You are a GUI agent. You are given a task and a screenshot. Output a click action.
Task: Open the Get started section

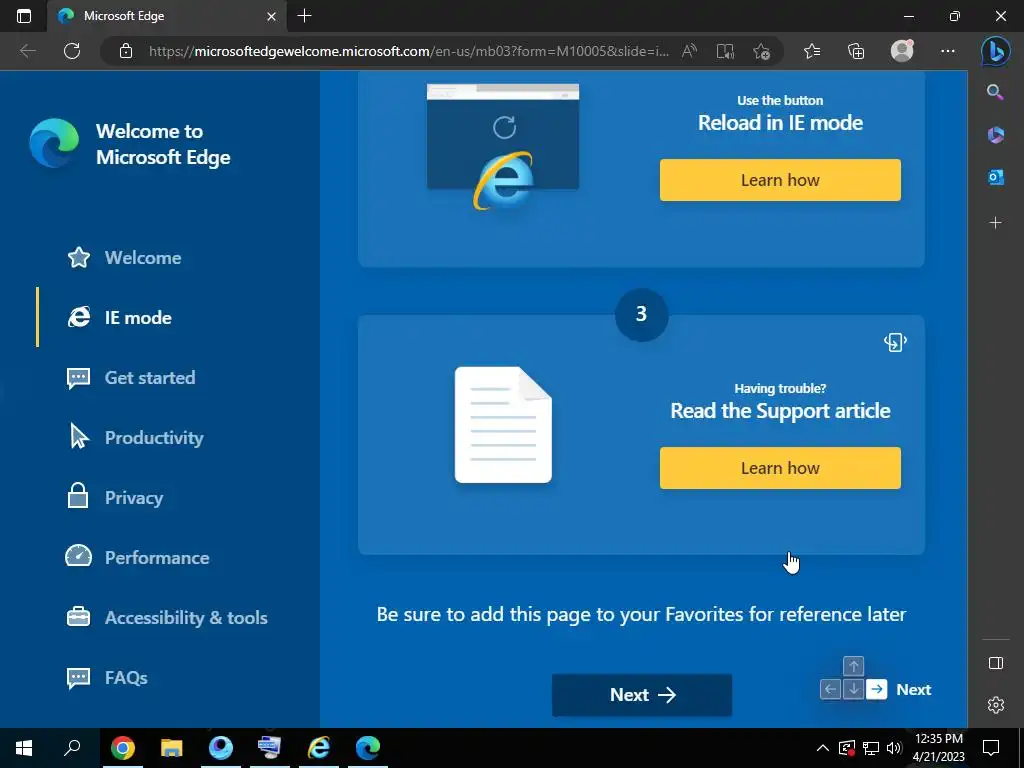(x=131, y=377)
